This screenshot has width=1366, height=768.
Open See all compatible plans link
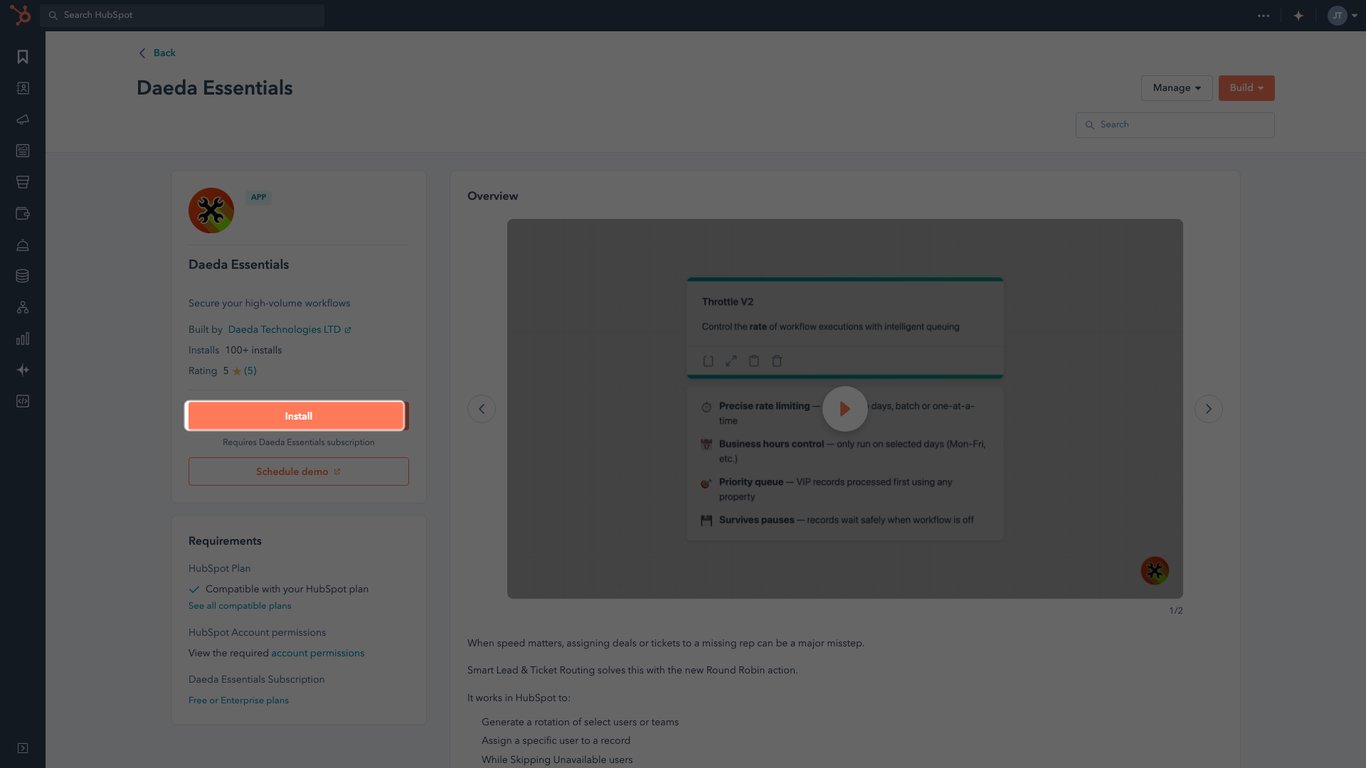240,606
